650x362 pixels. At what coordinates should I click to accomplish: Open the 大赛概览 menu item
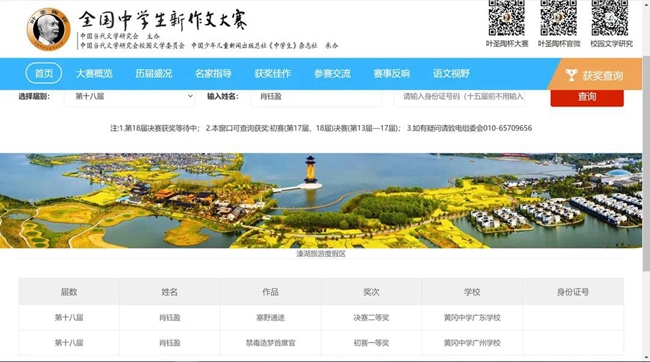pyautogui.click(x=94, y=73)
